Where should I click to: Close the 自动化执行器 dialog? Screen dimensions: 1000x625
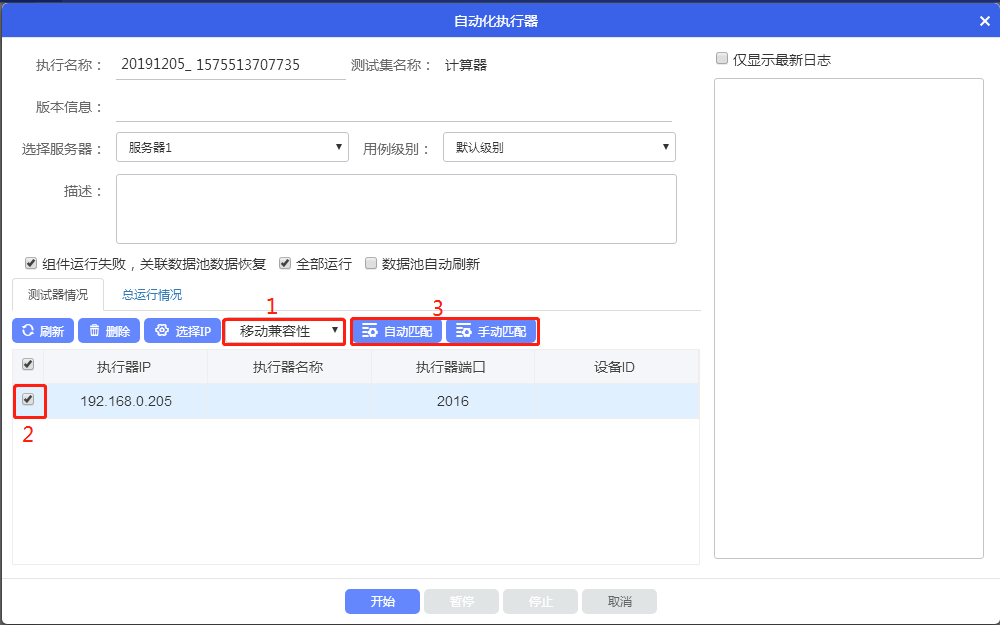(x=984, y=20)
